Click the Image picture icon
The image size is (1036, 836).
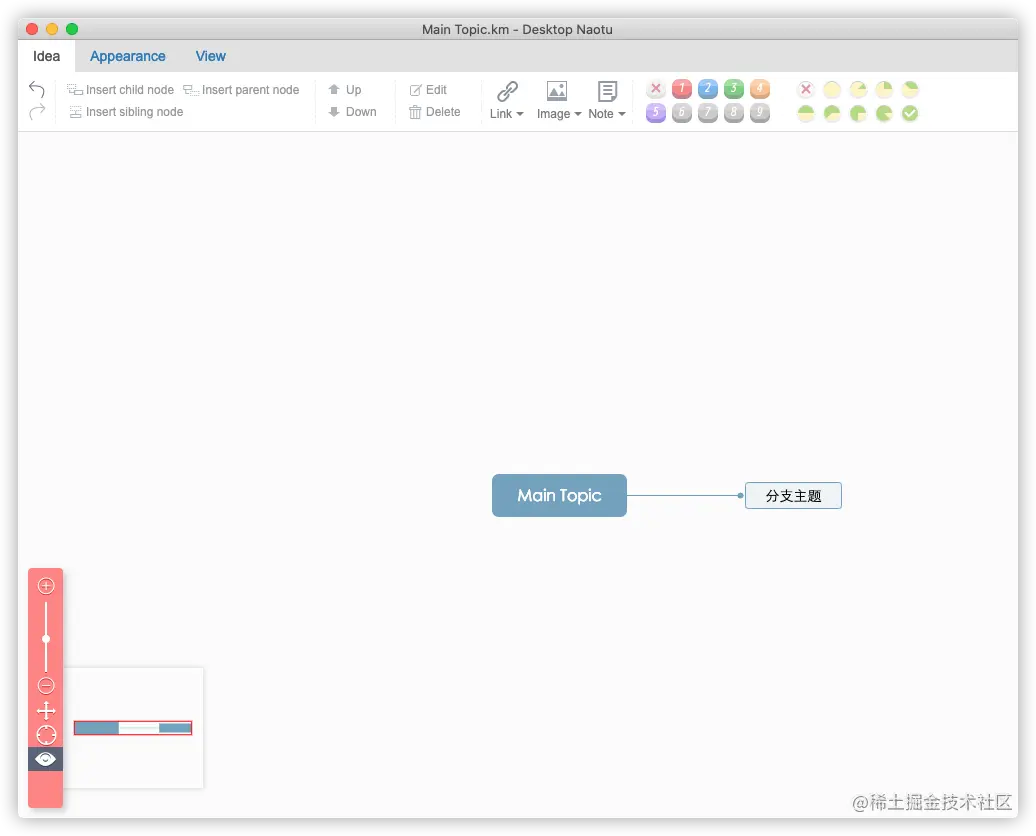556,91
